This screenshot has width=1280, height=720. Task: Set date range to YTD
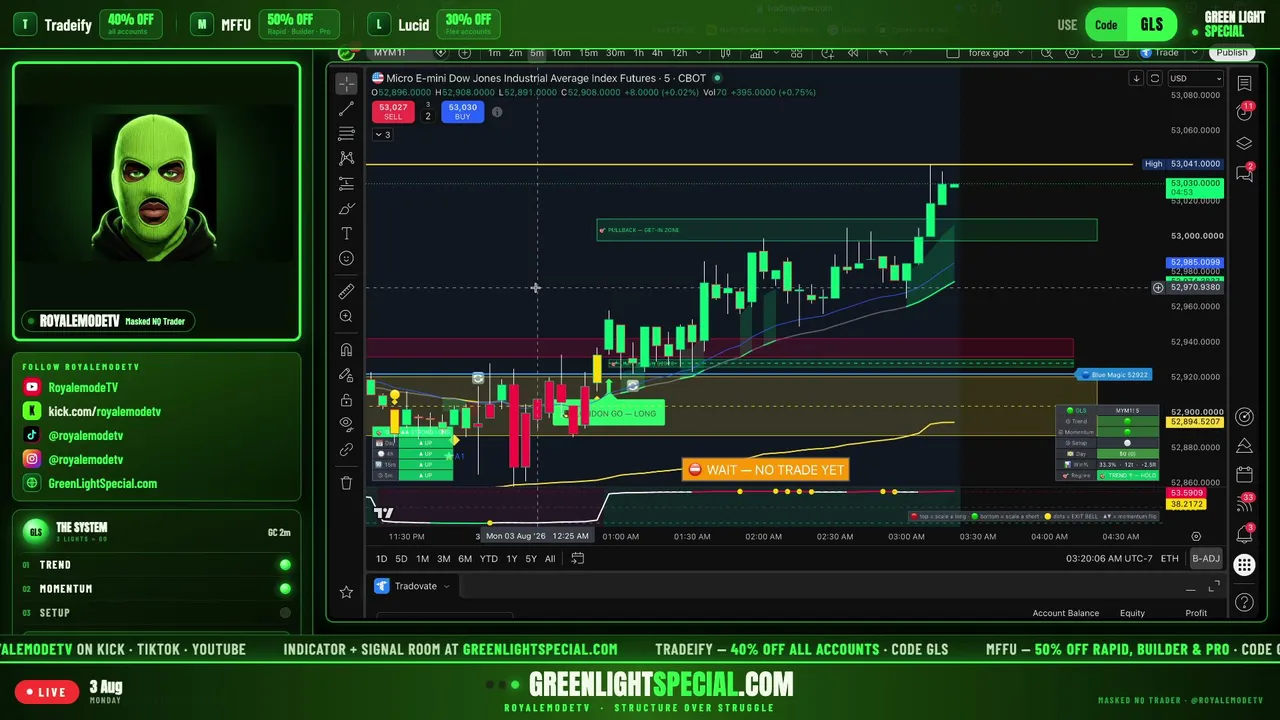(488, 558)
